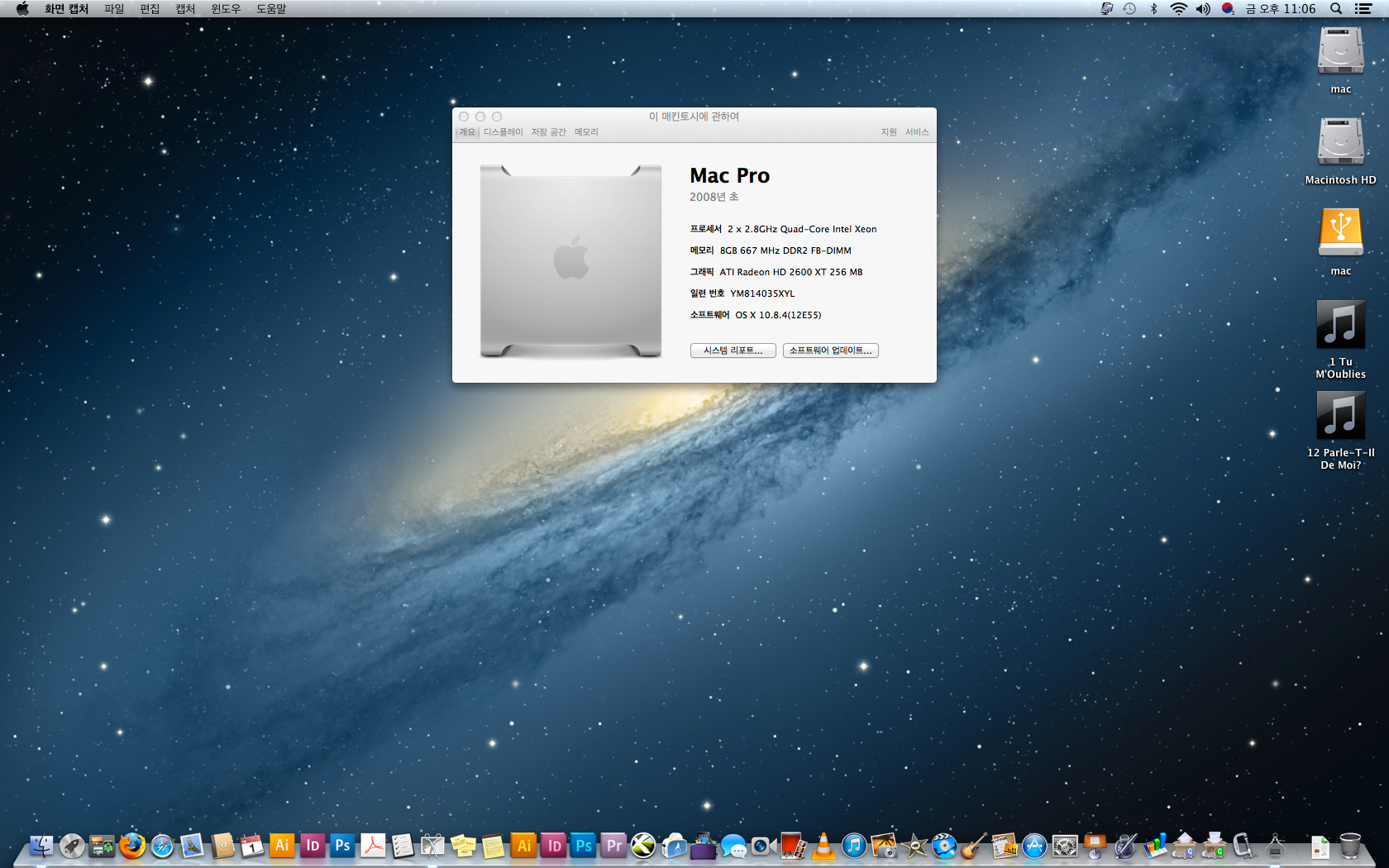Switch to the 디스플레이 tab
Screen dimensions: 1389x868
pyautogui.click(x=503, y=132)
